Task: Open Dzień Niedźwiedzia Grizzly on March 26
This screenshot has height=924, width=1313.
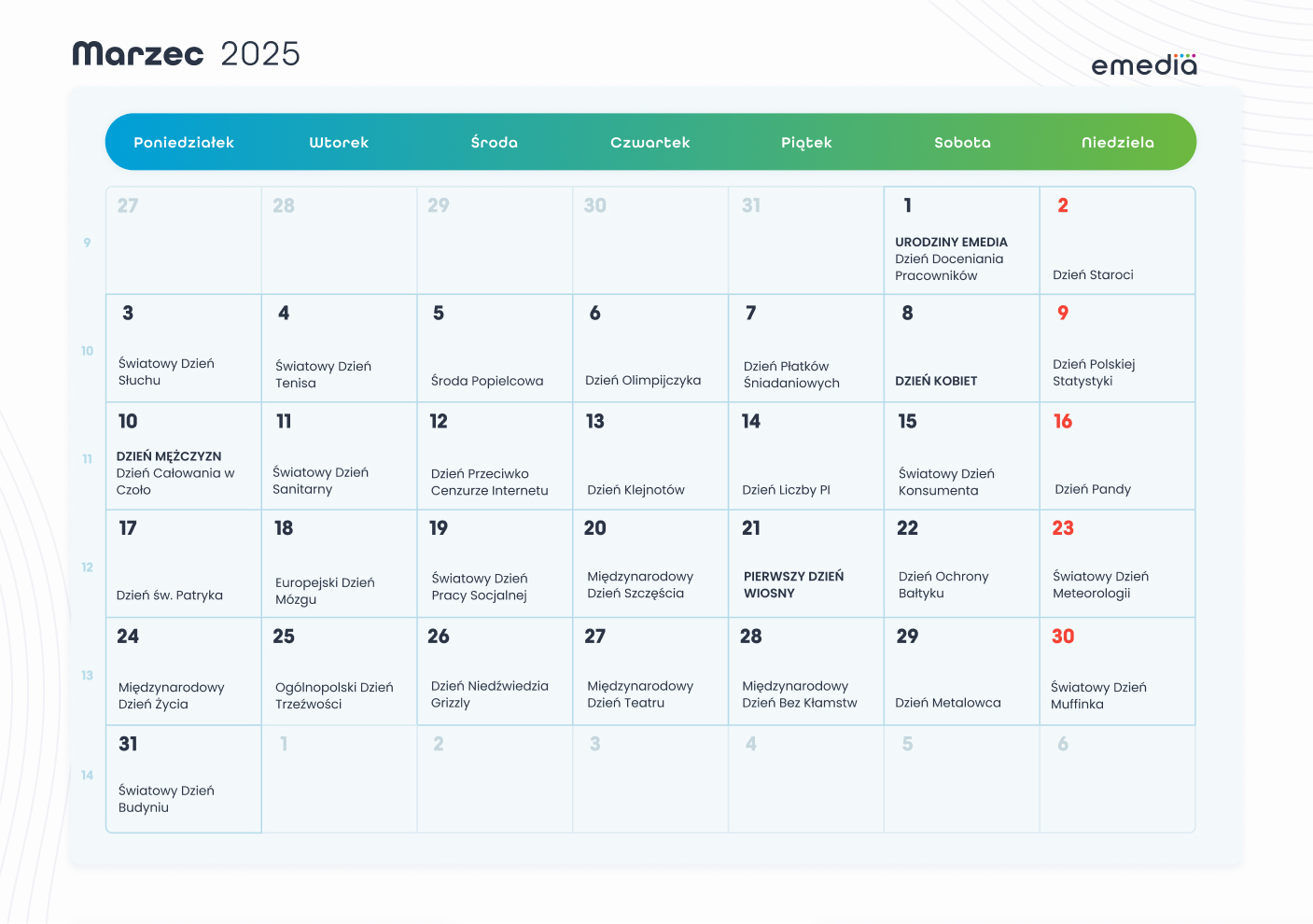Action: pos(490,694)
